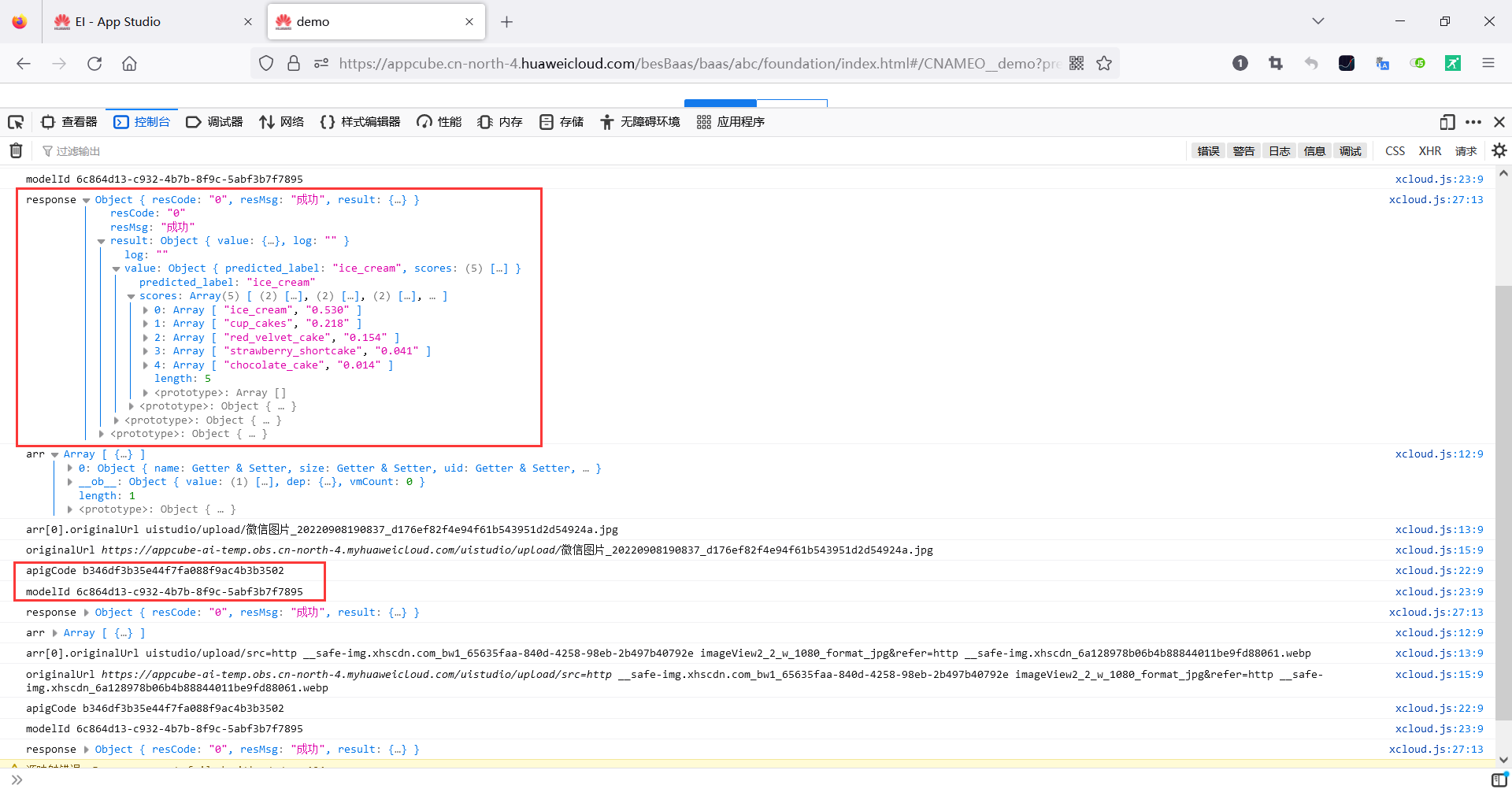Switch to the 样式编辑器 Style Editor tab
The image size is (1512, 811).
pyautogui.click(x=360, y=122)
